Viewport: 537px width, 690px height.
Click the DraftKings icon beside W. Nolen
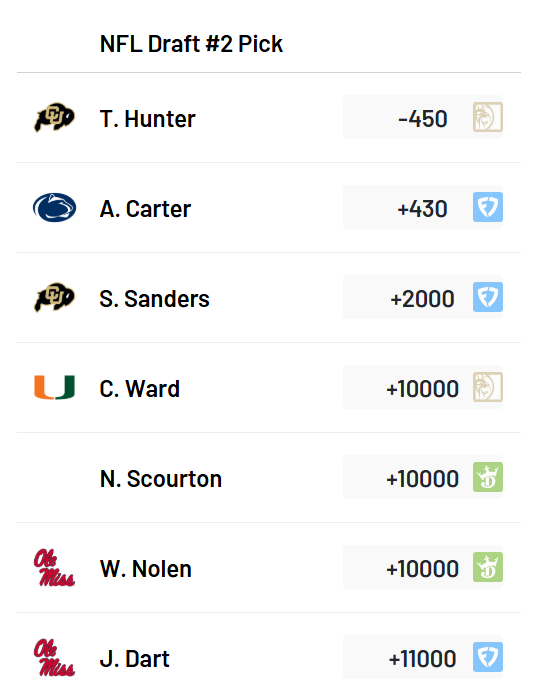click(488, 567)
